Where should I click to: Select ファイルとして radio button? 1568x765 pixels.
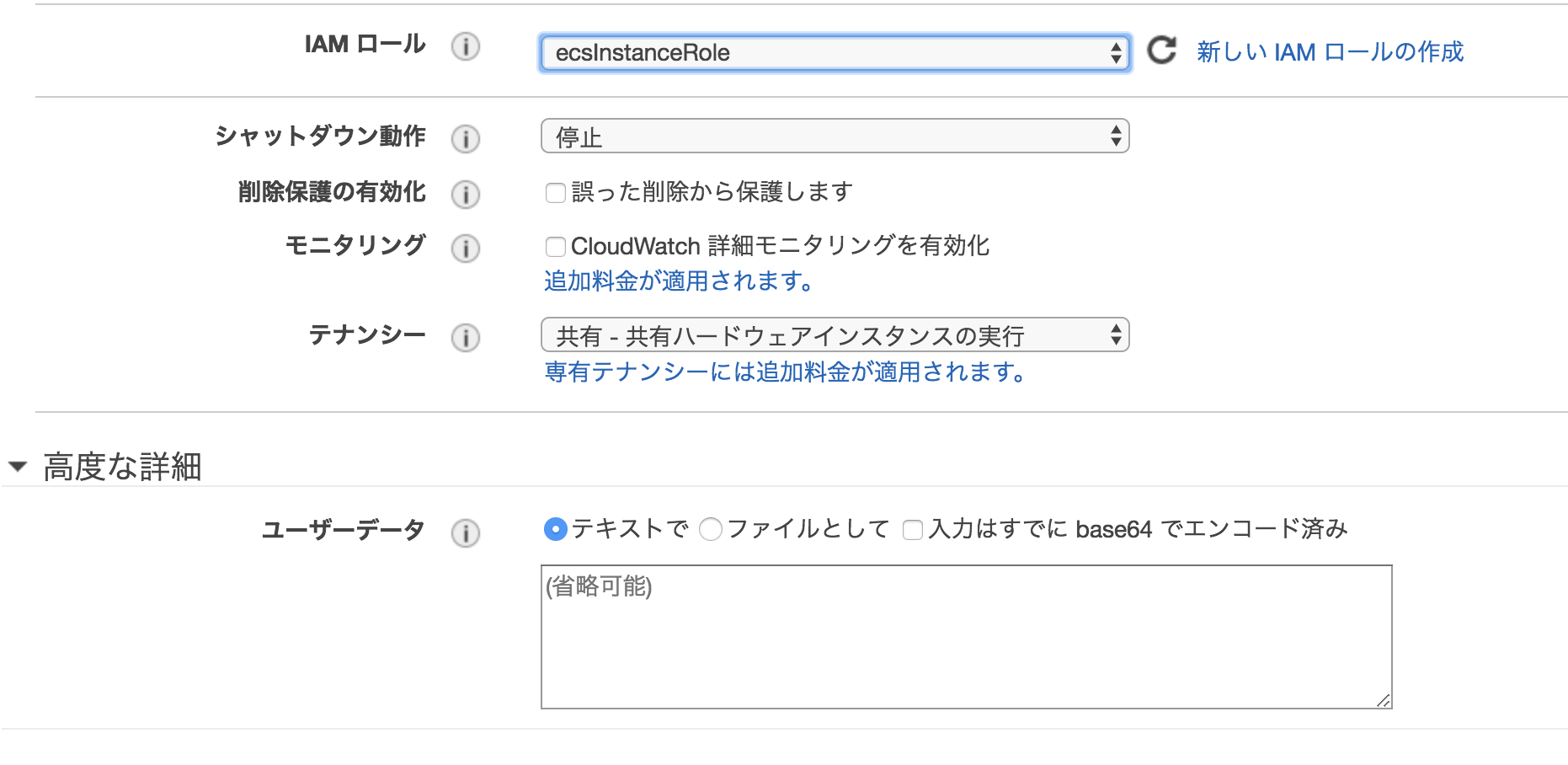point(711,529)
